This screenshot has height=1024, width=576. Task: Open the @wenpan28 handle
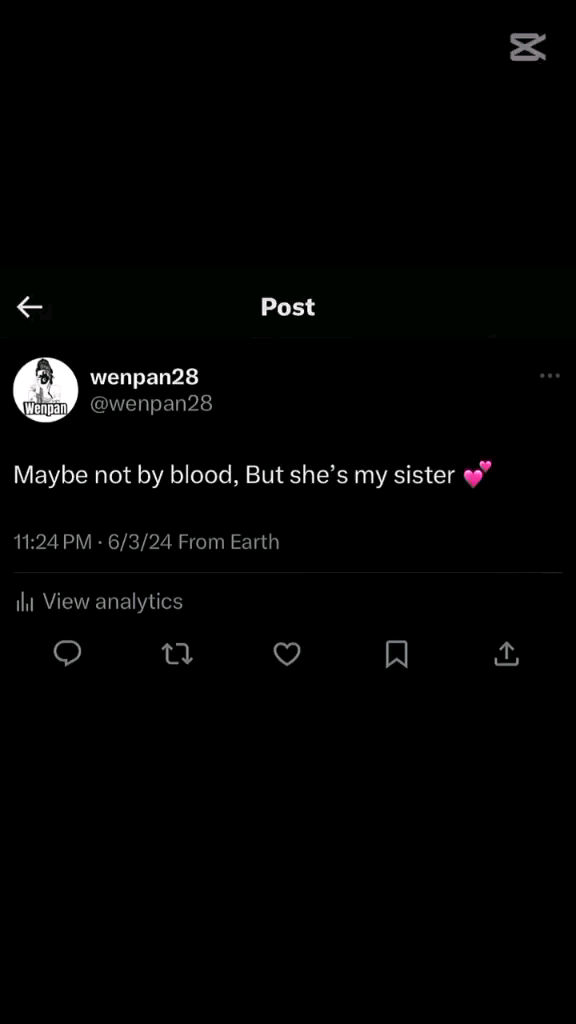[x=151, y=404]
